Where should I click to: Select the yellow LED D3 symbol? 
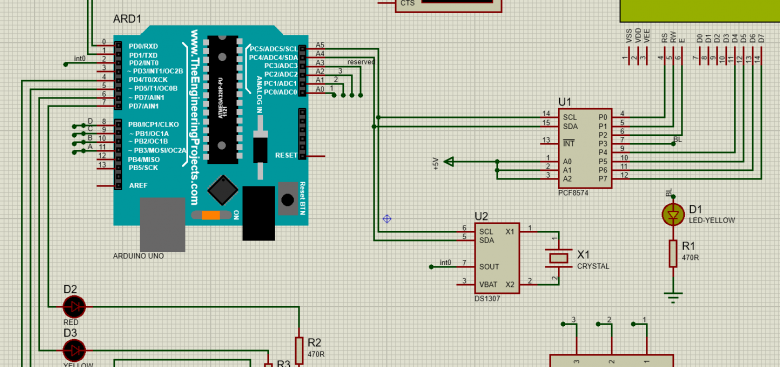coord(74,351)
